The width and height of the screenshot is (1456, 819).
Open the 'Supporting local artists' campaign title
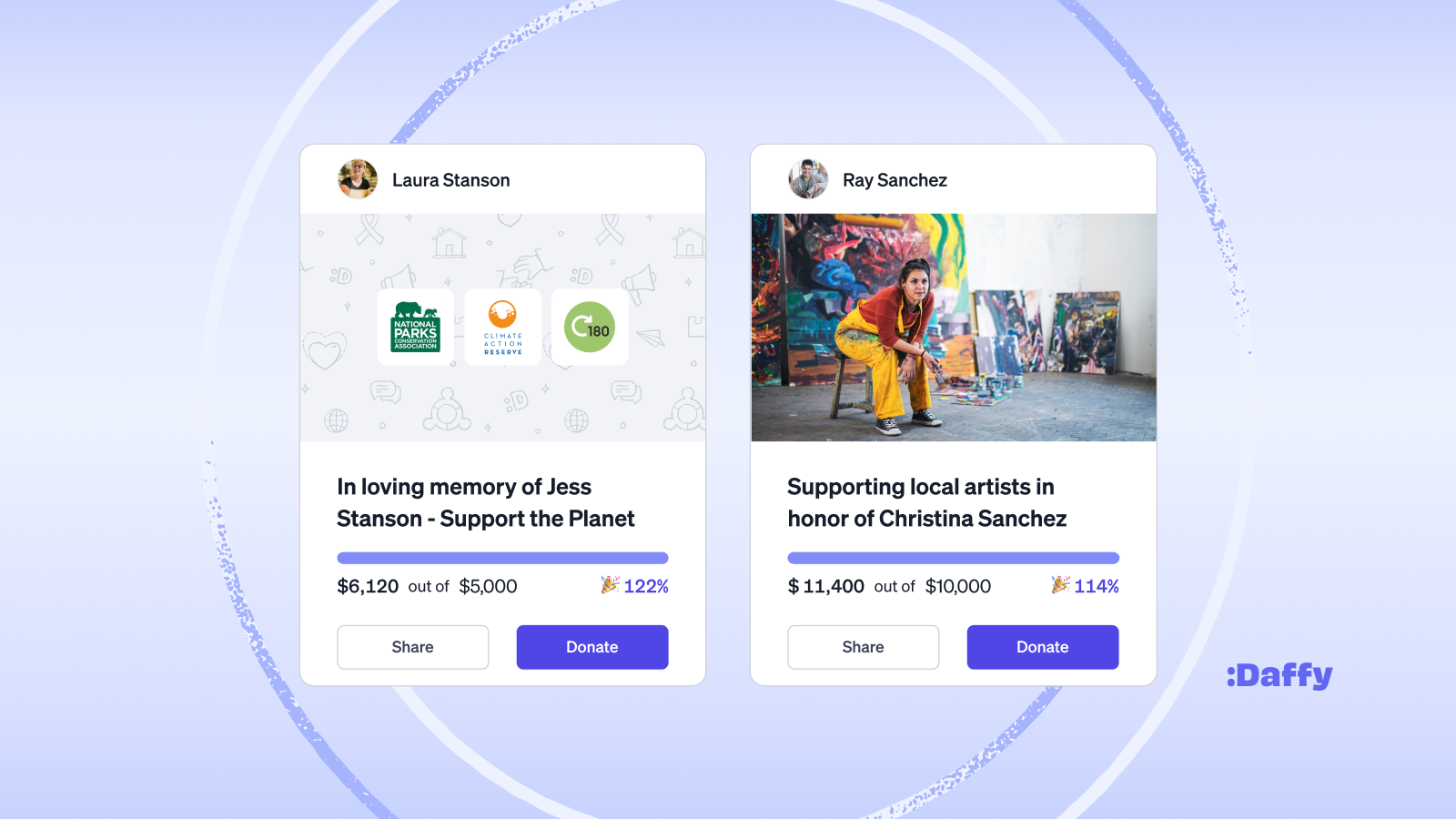(927, 502)
